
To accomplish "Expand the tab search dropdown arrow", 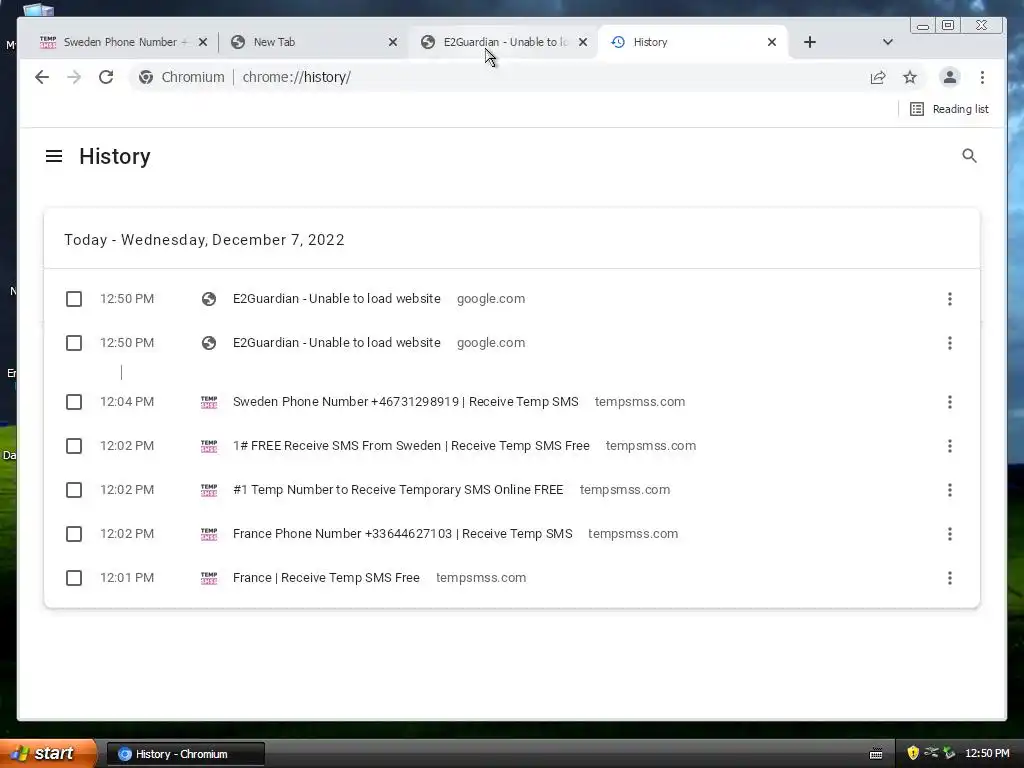I will click(x=888, y=42).
